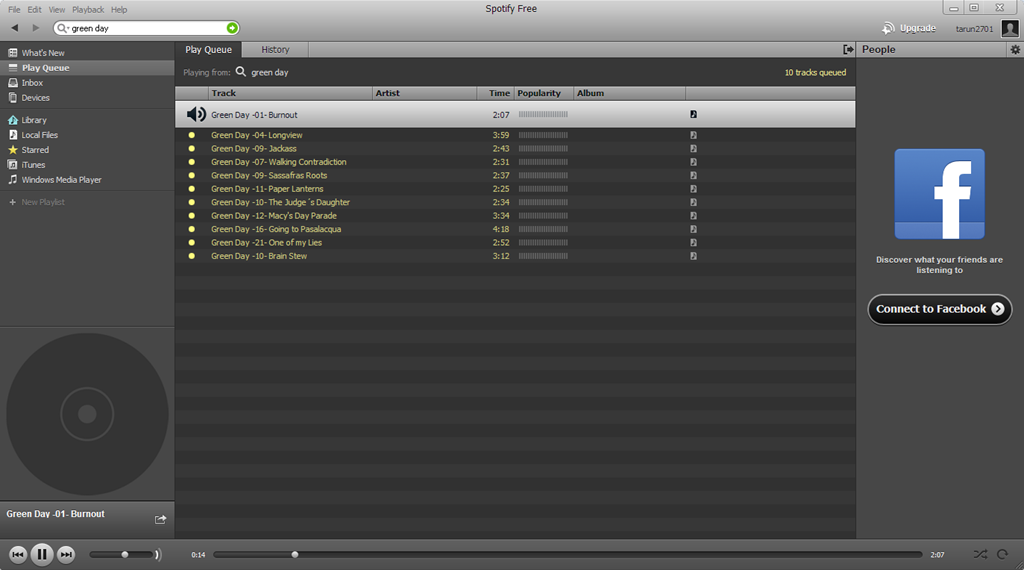The image size is (1024, 570).
Task: Pause the currently playing track
Action: (42, 554)
